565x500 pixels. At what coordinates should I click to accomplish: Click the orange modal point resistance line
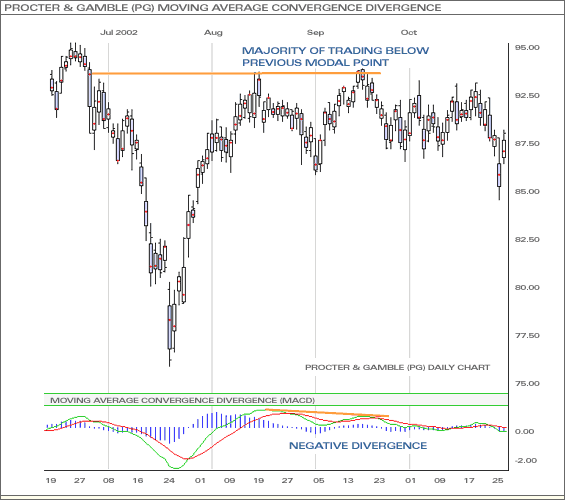click(x=236, y=73)
